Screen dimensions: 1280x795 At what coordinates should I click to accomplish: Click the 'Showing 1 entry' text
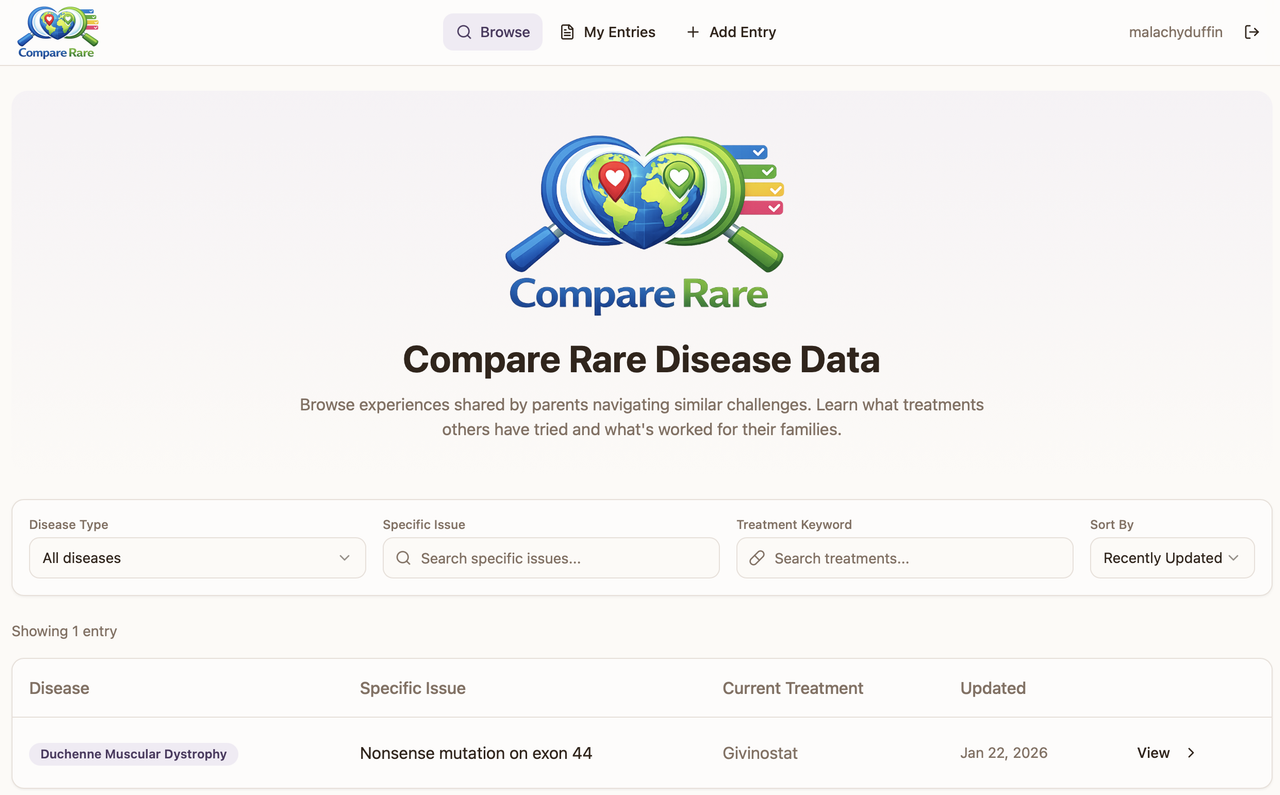pos(64,631)
